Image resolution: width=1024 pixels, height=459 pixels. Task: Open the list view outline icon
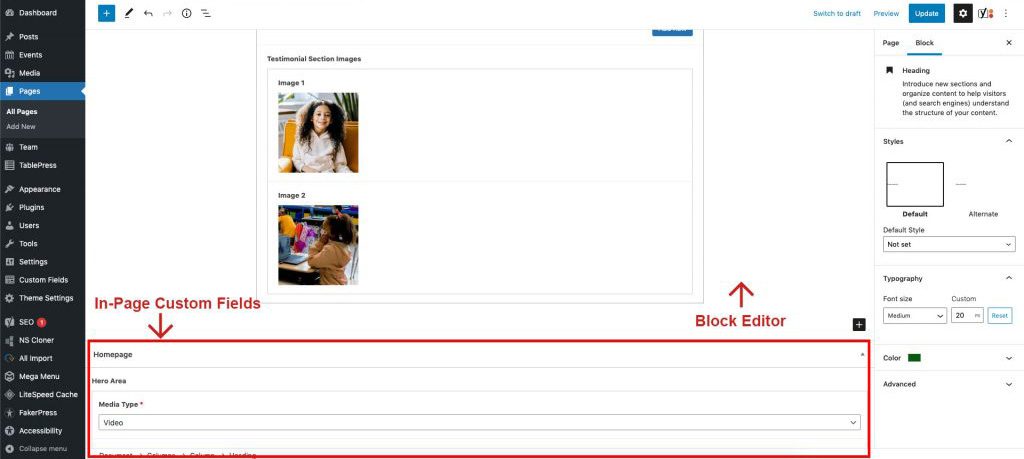[206, 13]
